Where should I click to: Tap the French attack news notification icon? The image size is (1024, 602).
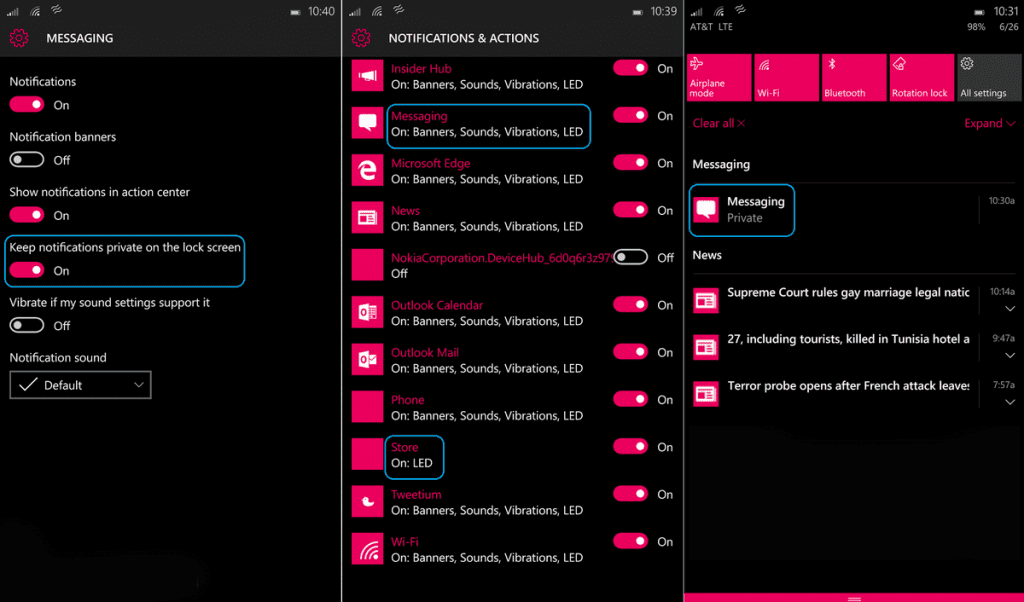click(706, 394)
